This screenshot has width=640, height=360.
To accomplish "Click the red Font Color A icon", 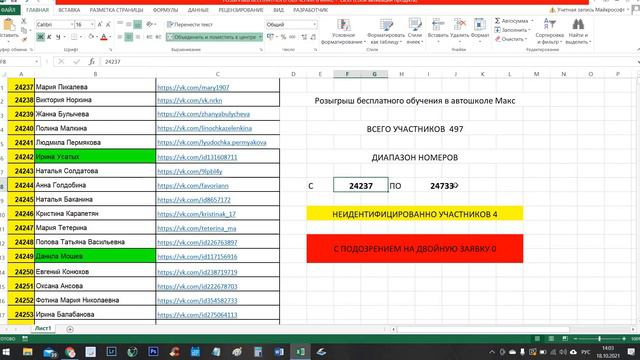I will pyautogui.click(x=104, y=37).
